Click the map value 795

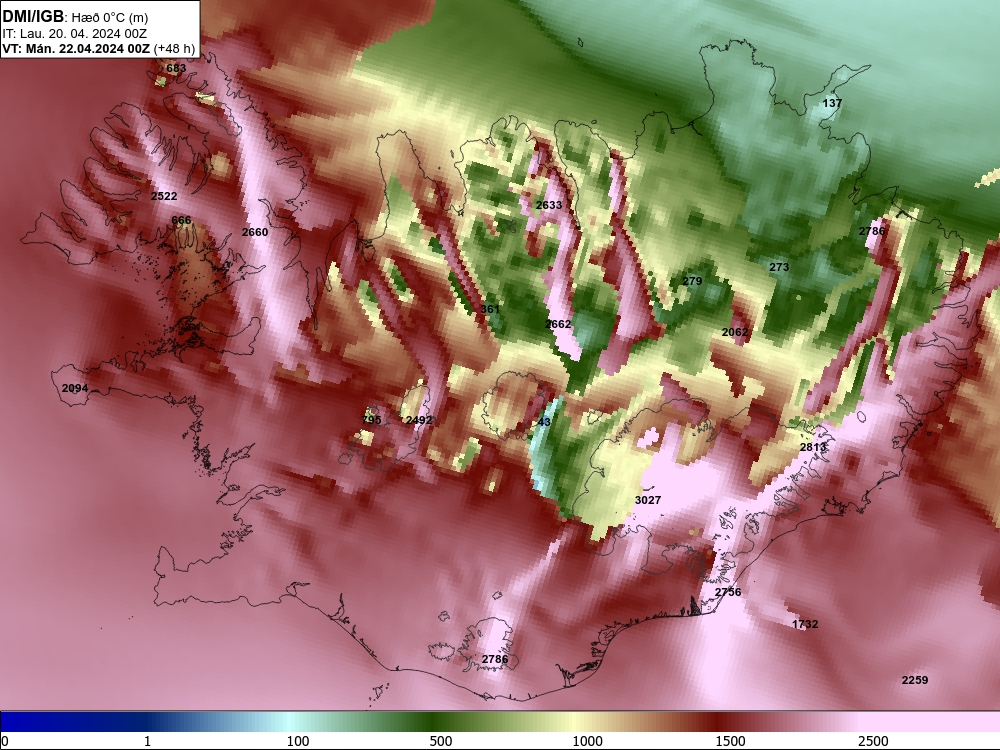point(371,420)
